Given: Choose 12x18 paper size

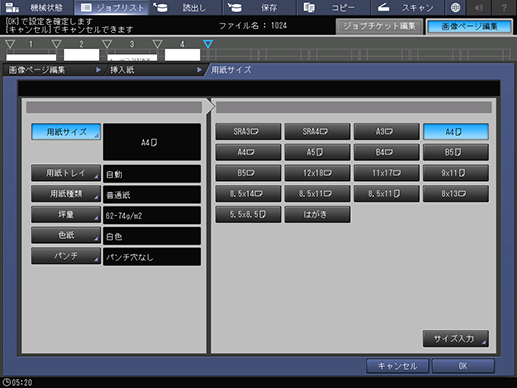Looking at the screenshot, I should tap(317, 173).
